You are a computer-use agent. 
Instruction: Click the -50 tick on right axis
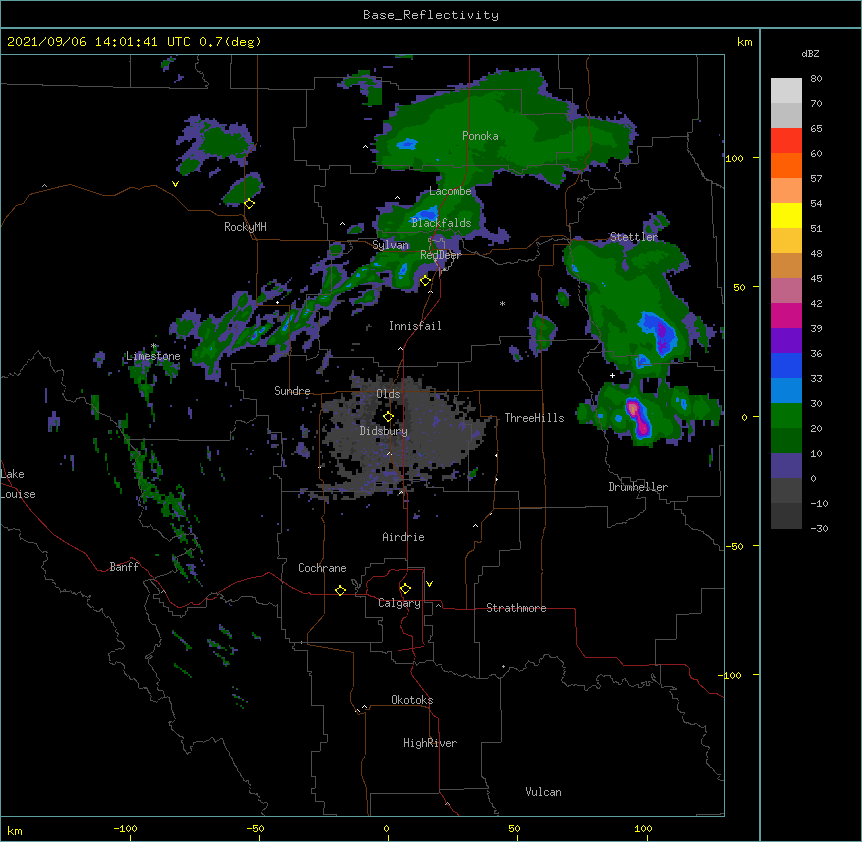734,546
